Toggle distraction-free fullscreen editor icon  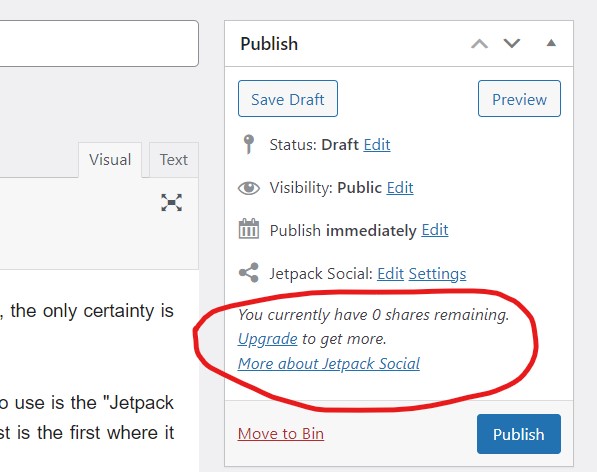click(171, 203)
